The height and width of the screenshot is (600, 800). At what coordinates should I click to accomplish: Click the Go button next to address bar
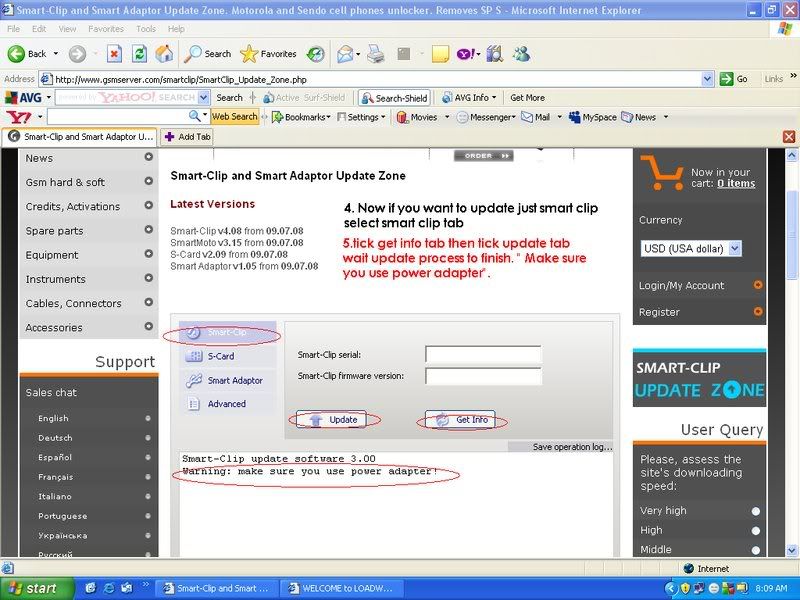(734, 79)
